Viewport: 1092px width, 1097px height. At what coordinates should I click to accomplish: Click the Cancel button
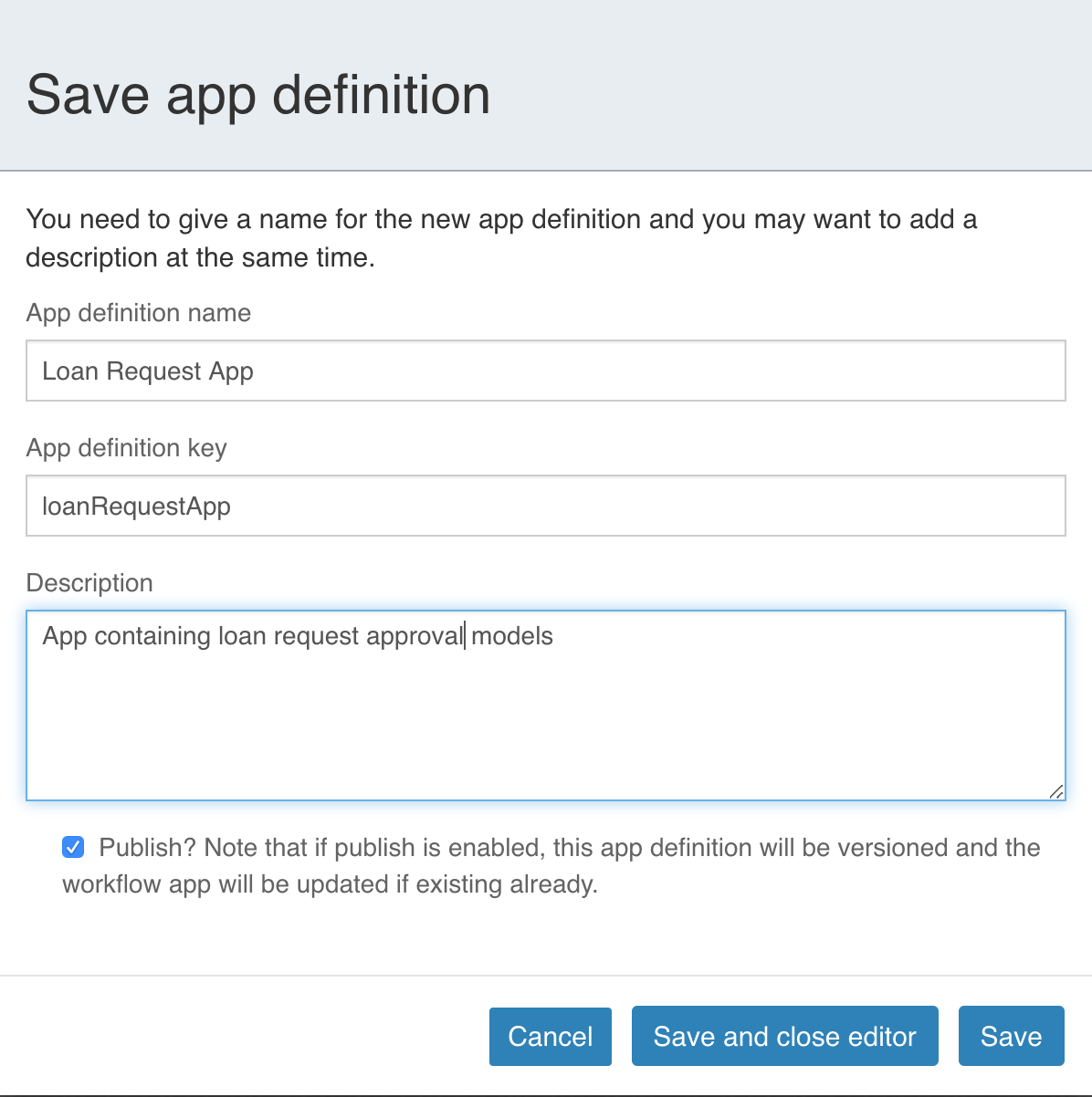(x=550, y=1036)
